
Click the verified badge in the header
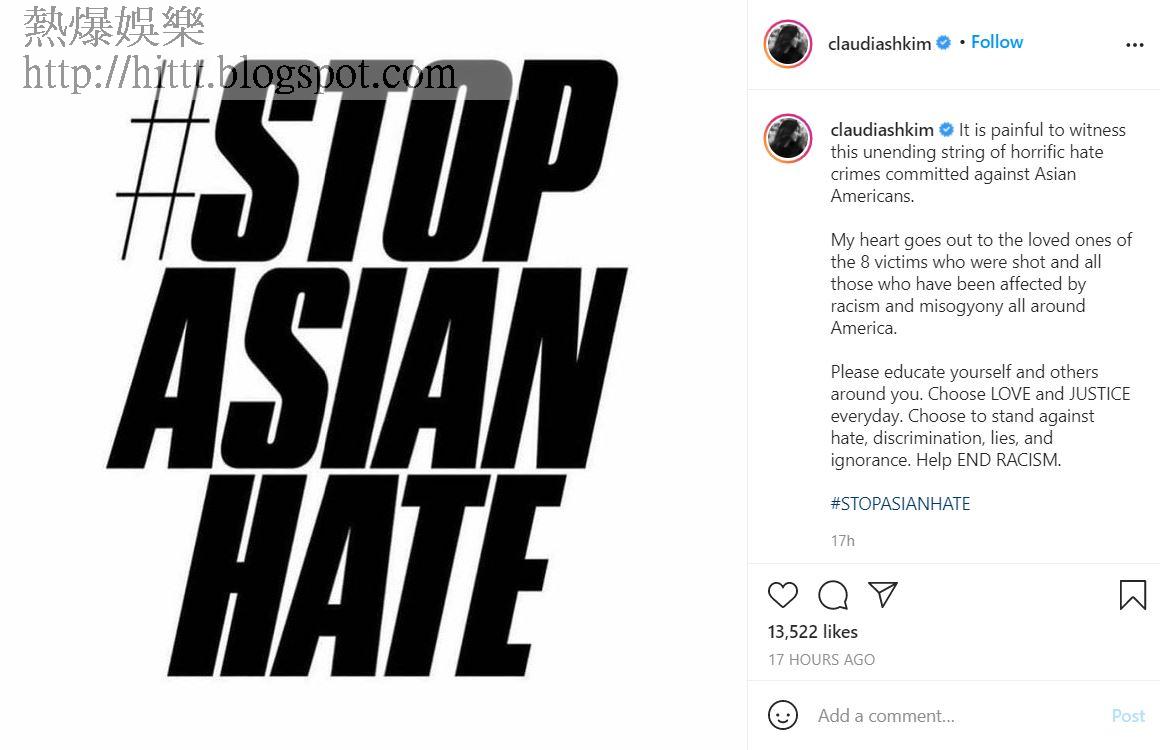click(x=943, y=43)
